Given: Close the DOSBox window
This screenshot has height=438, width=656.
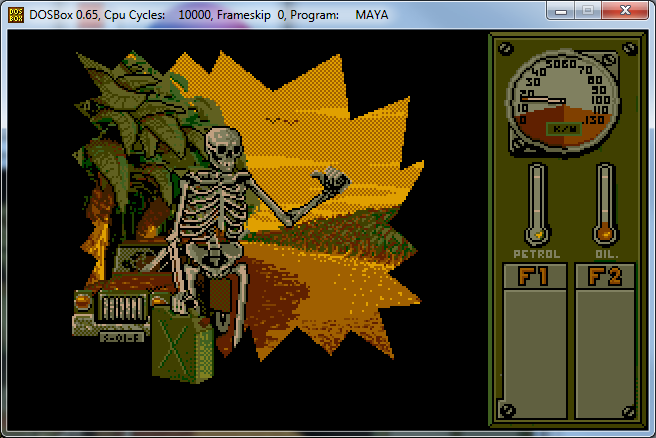Looking at the screenshot, I should [x=625, y=11].
